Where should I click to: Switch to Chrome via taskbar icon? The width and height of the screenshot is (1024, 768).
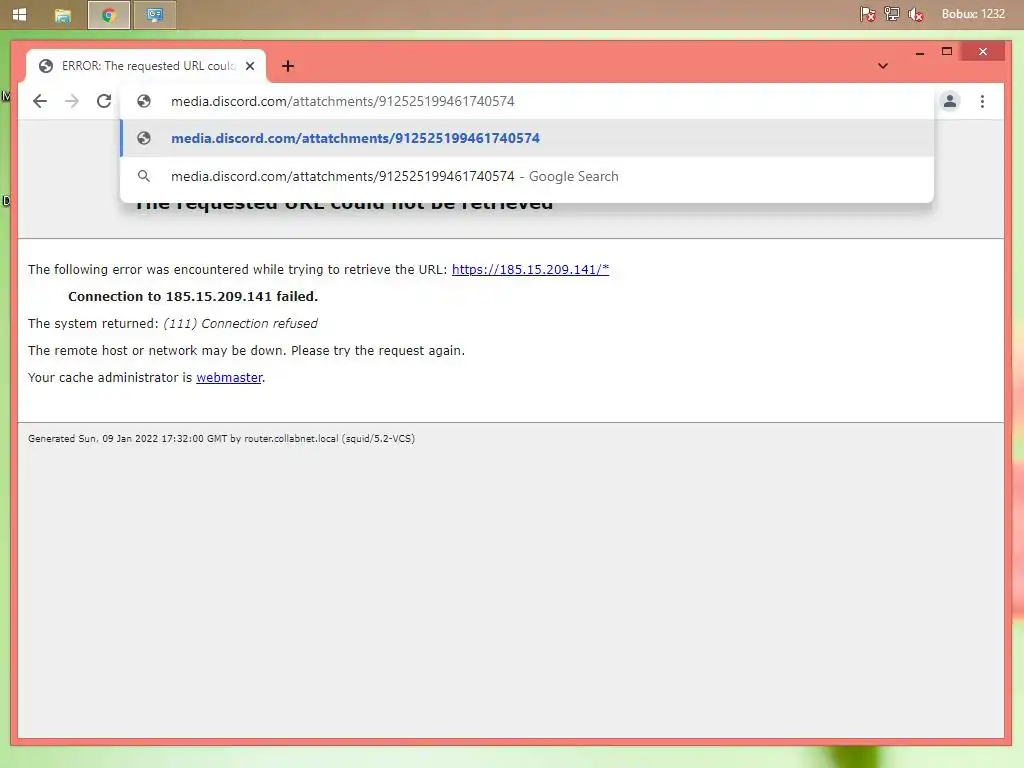pos(108,15)
